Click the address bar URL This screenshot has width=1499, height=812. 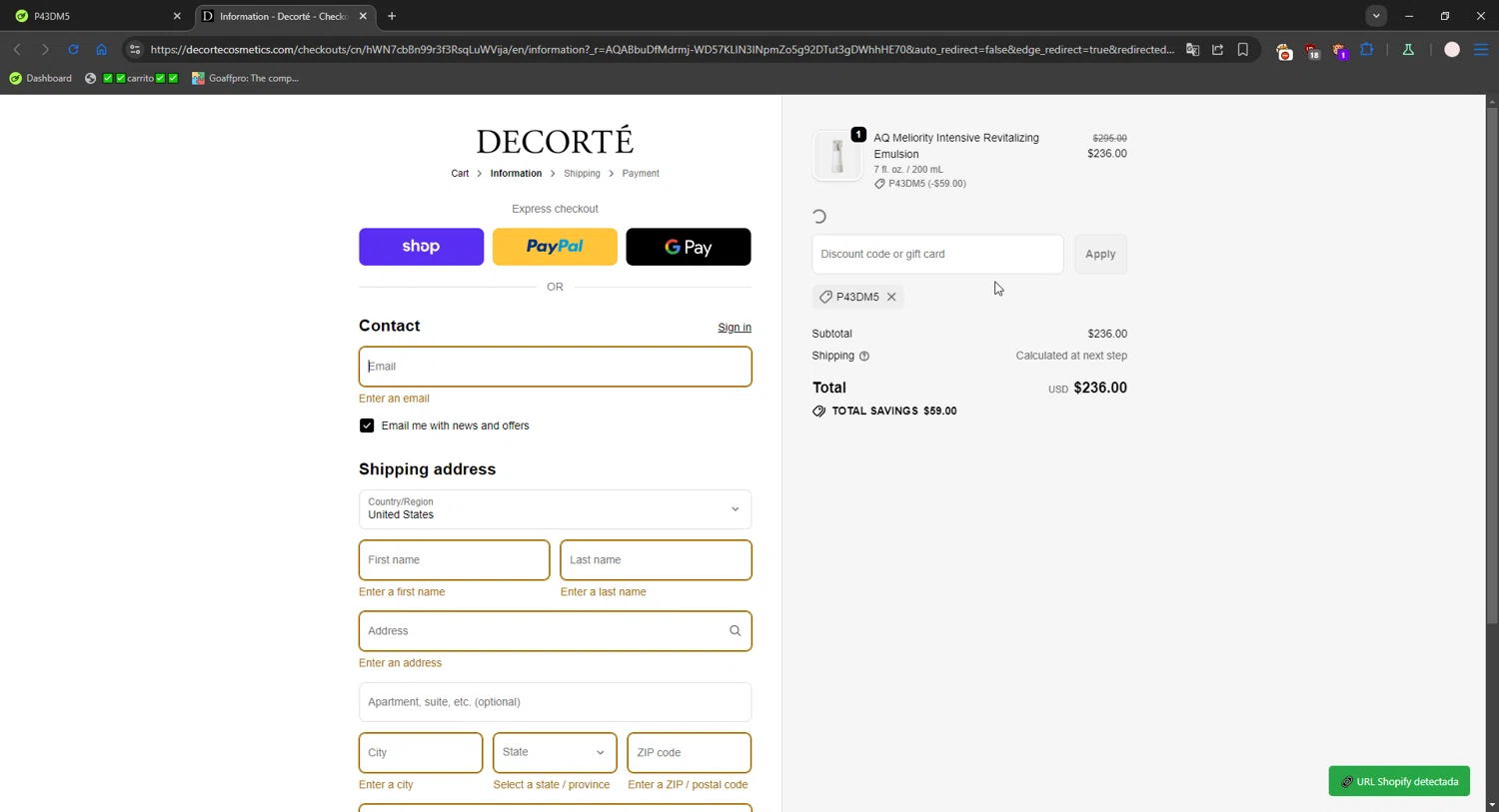662,49
